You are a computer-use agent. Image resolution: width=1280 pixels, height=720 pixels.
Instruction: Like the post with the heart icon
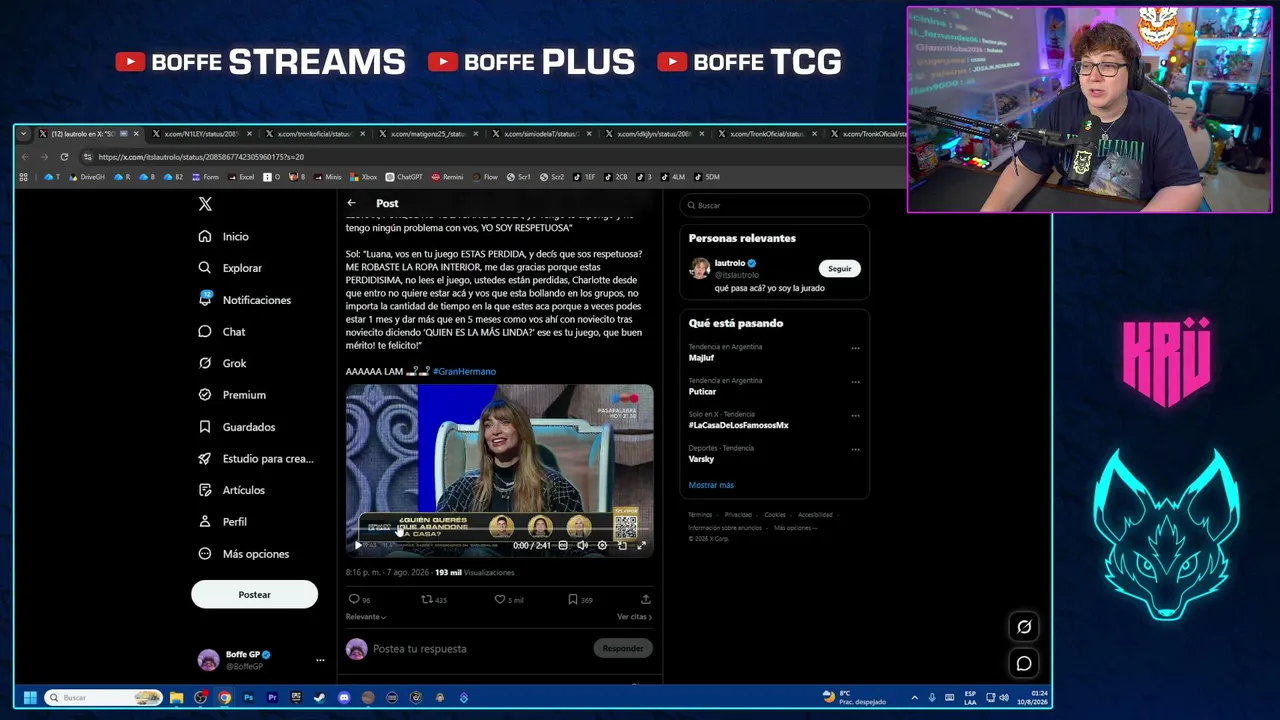500,599
